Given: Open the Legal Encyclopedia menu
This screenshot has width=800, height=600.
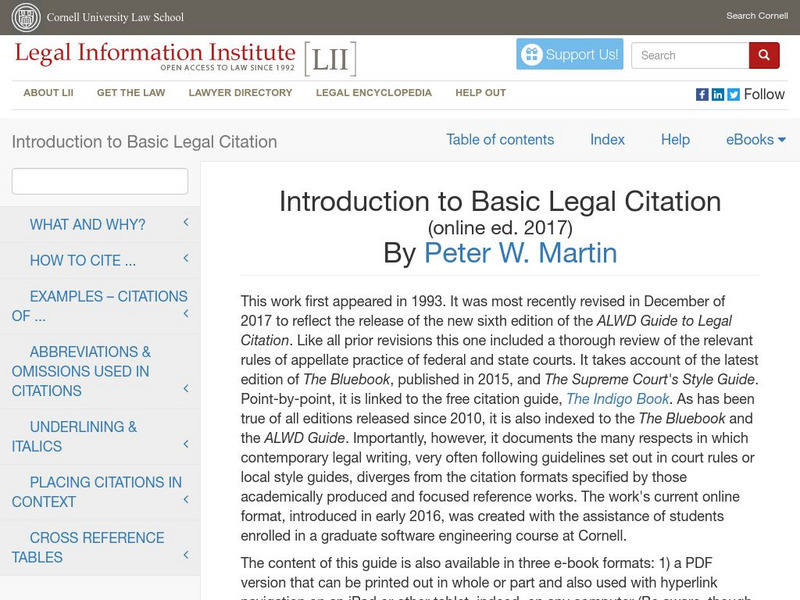Looking at the screenshot, I should [373, 93].
